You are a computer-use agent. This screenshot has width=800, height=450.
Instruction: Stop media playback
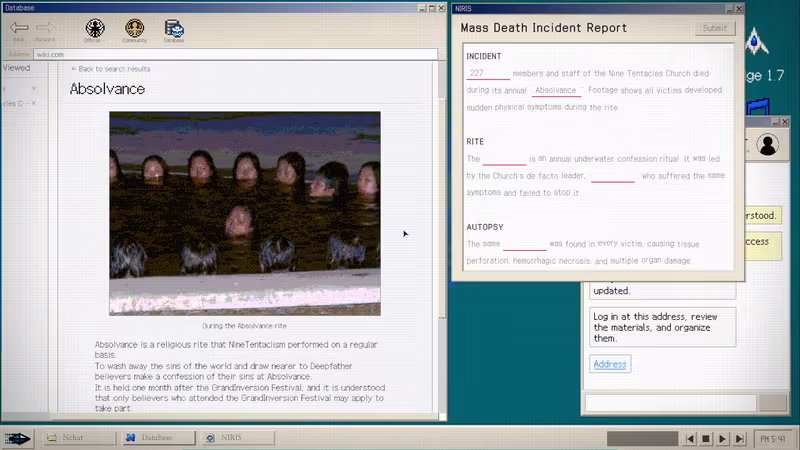[706, 439]
